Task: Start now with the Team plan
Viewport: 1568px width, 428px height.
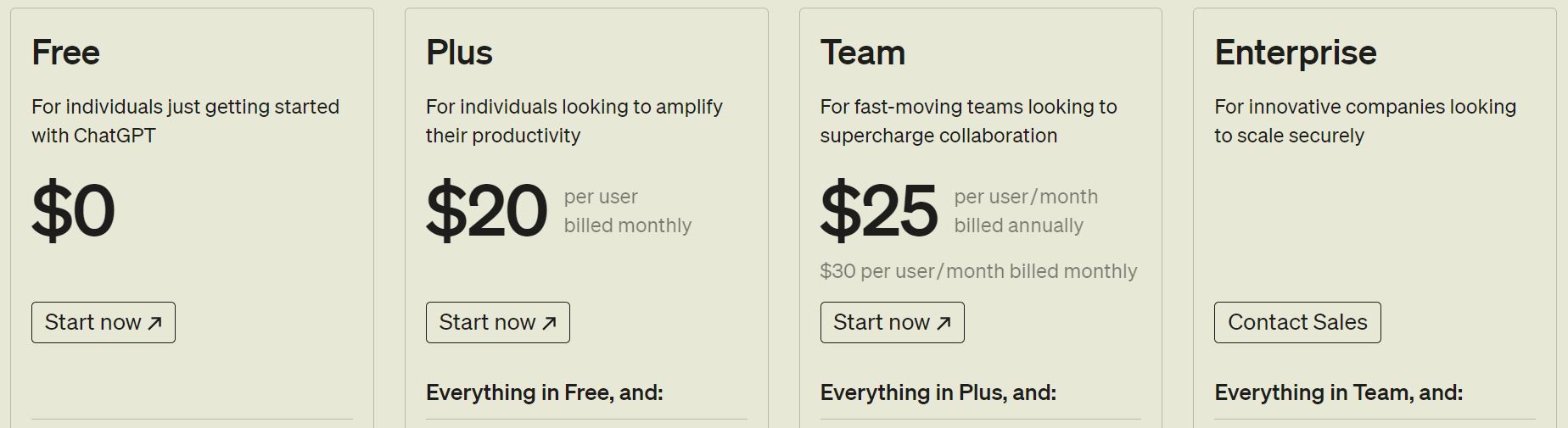Action: (893, 323)
